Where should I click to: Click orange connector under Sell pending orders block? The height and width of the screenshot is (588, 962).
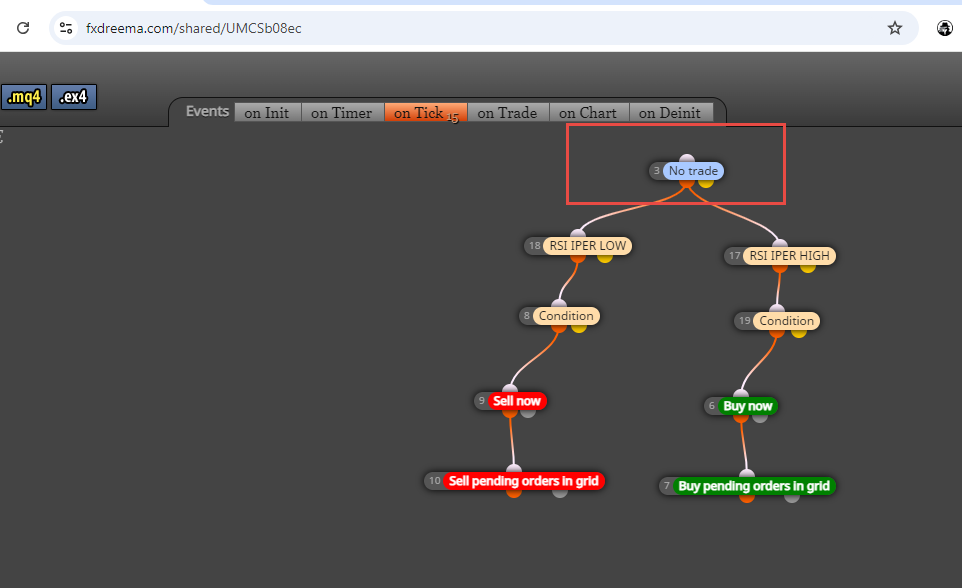point(514,493)
